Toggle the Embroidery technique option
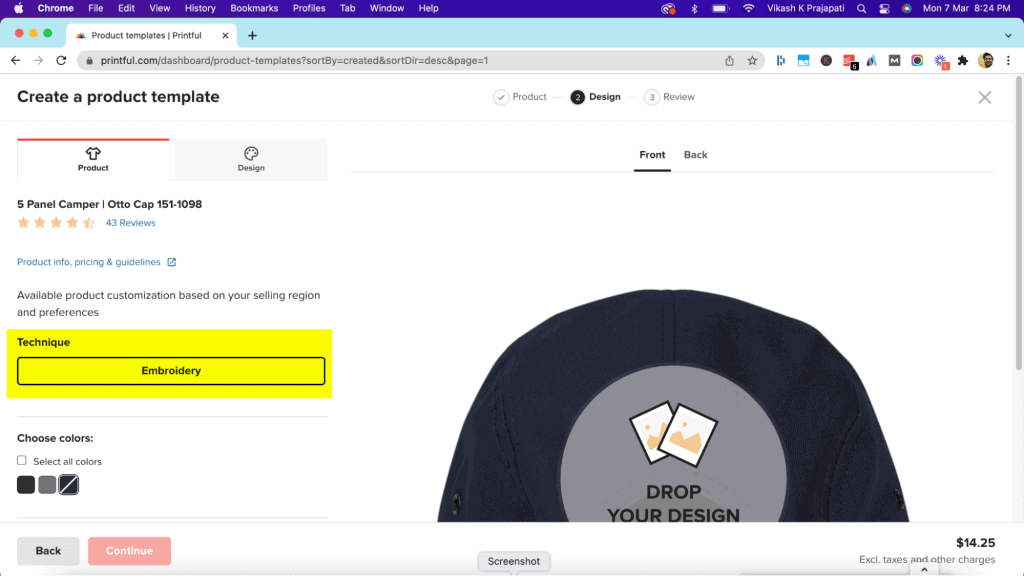 pyautogui.click(x=170, y=370)
